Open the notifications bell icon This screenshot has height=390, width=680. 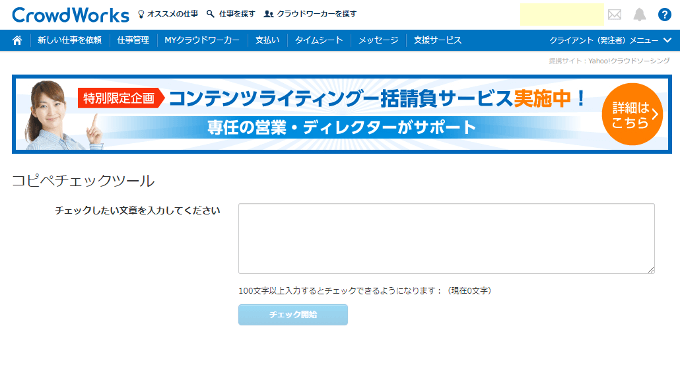pos(639,15)
